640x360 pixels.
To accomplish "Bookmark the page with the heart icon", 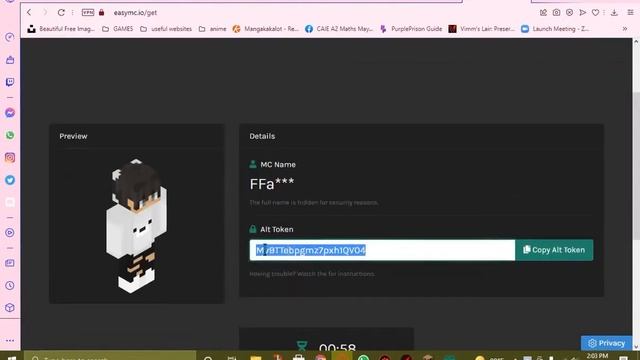I will [596, 13].
